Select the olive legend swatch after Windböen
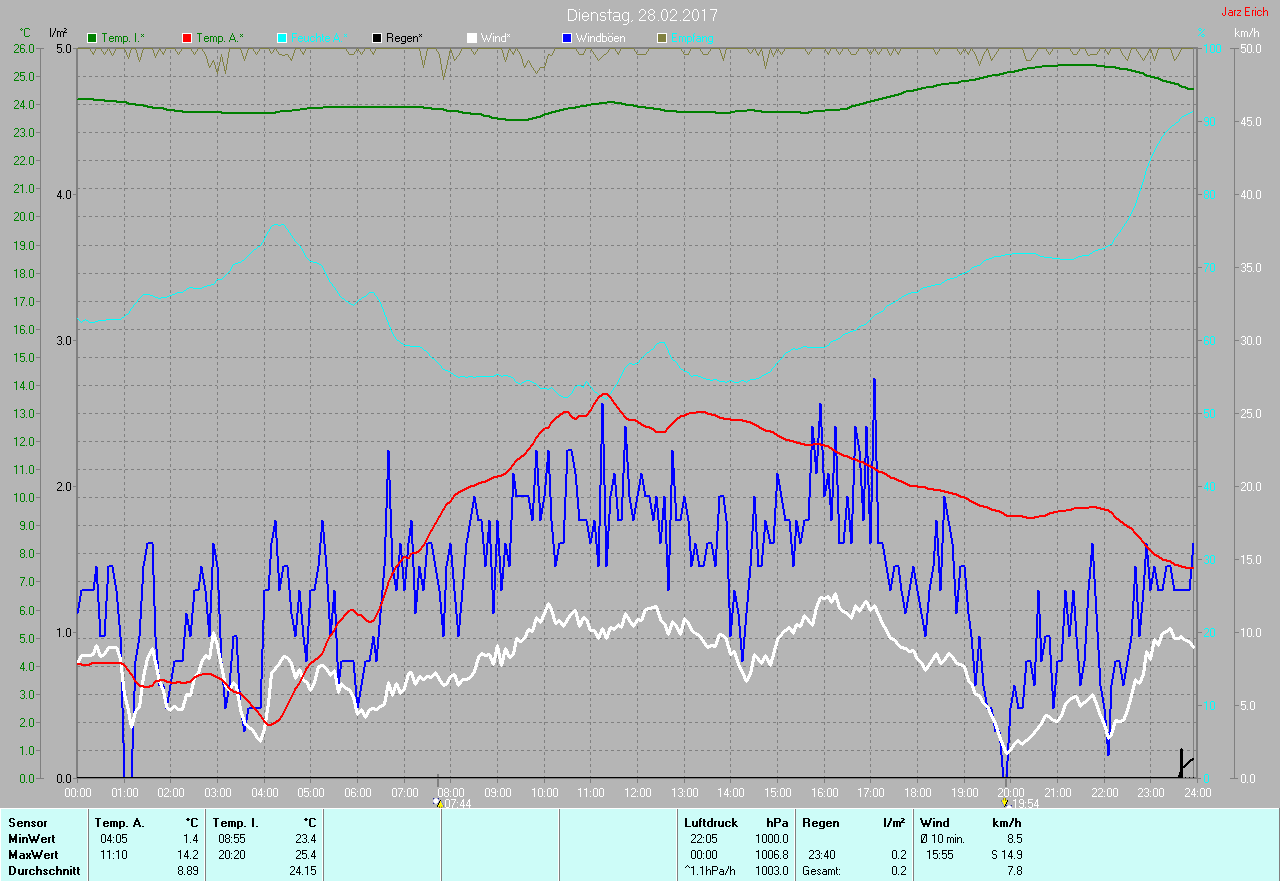The height and width of the screenshot is (881, 1280). [x=661, y=38]
